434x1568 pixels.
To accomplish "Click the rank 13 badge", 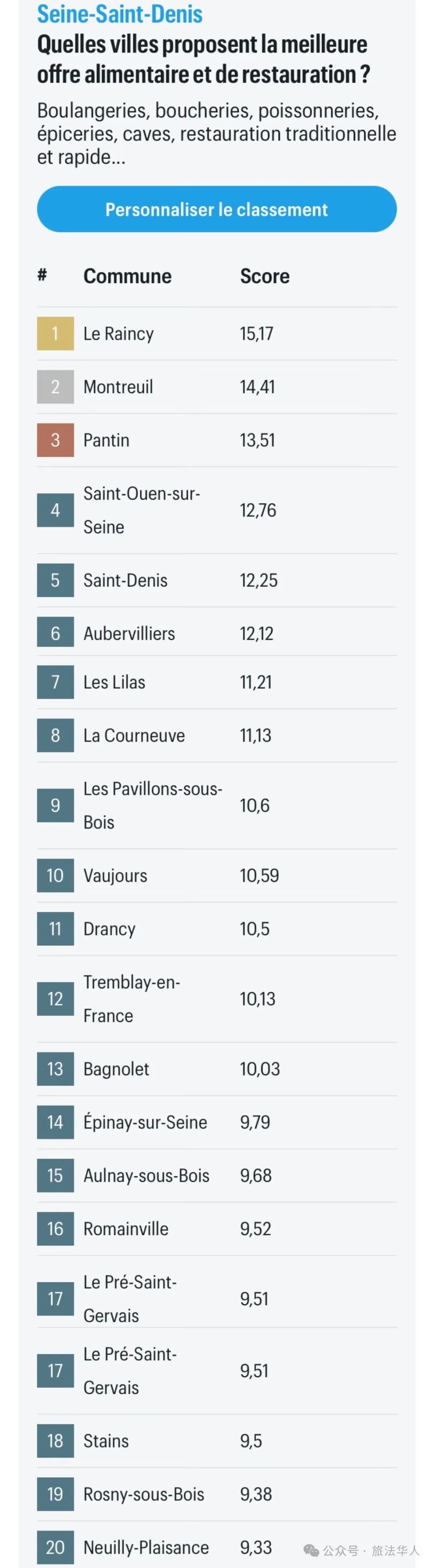I will (55, 1069).
